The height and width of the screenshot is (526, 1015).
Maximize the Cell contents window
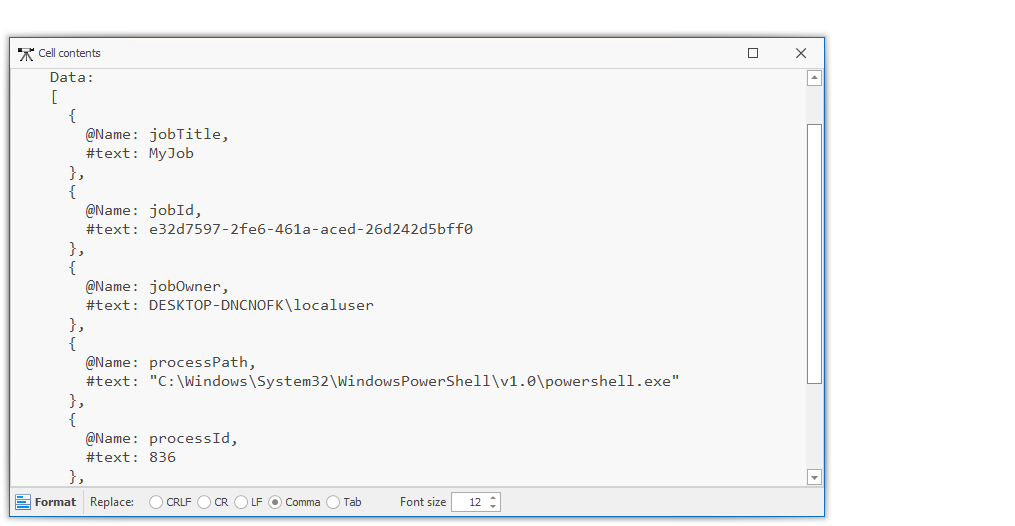[753, 53]
